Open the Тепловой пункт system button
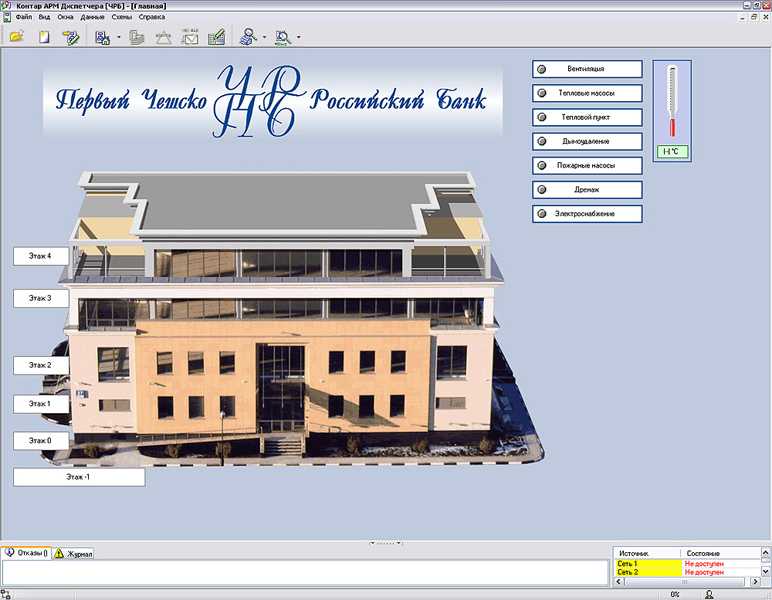 pyautogui.click(x=587, y=117)
